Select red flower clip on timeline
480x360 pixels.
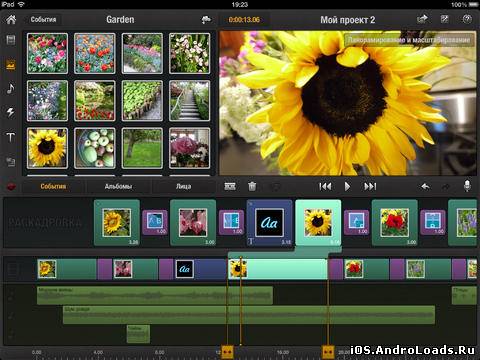(x=366, y=269)
